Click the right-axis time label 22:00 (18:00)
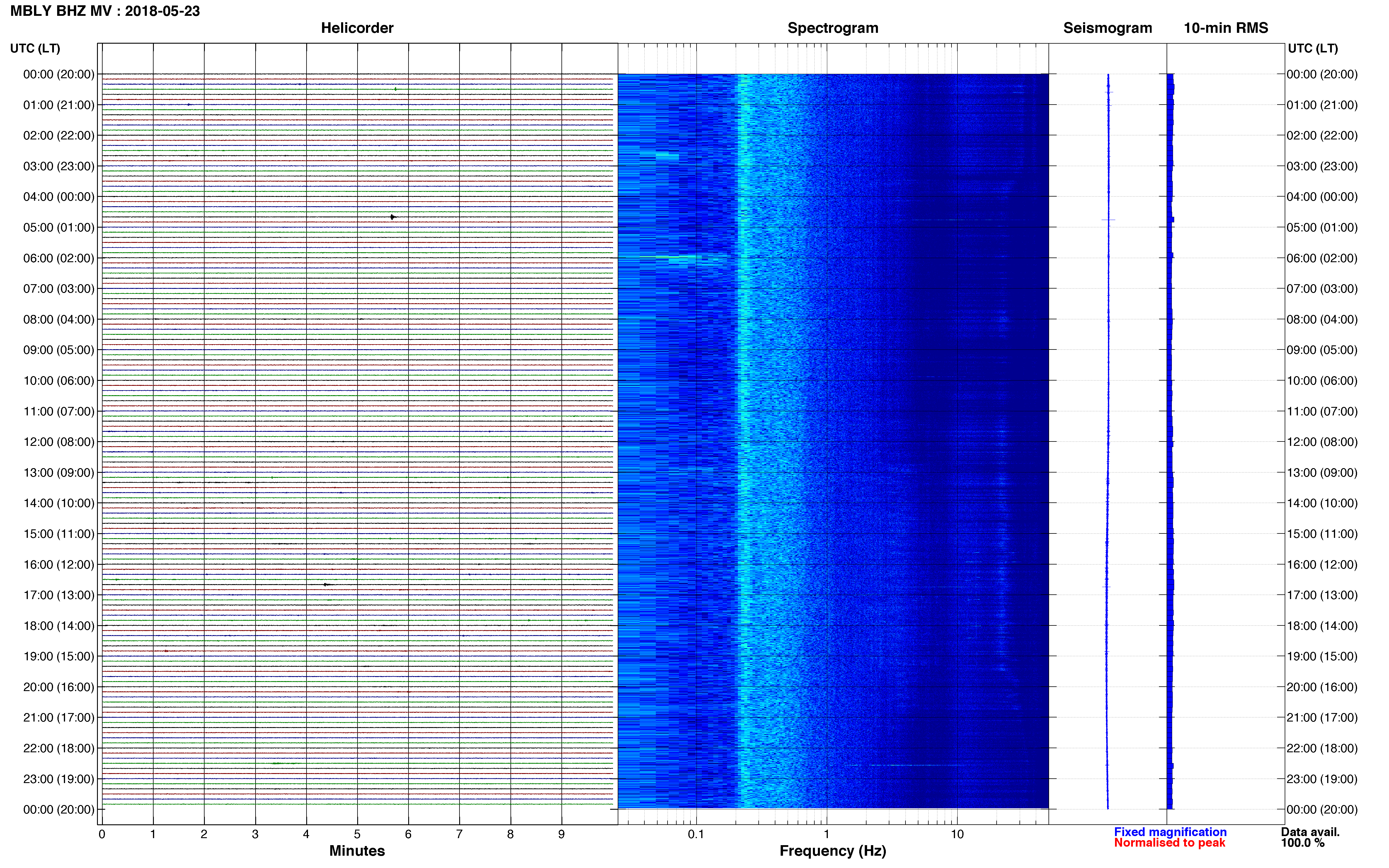 coord(1322,748)
